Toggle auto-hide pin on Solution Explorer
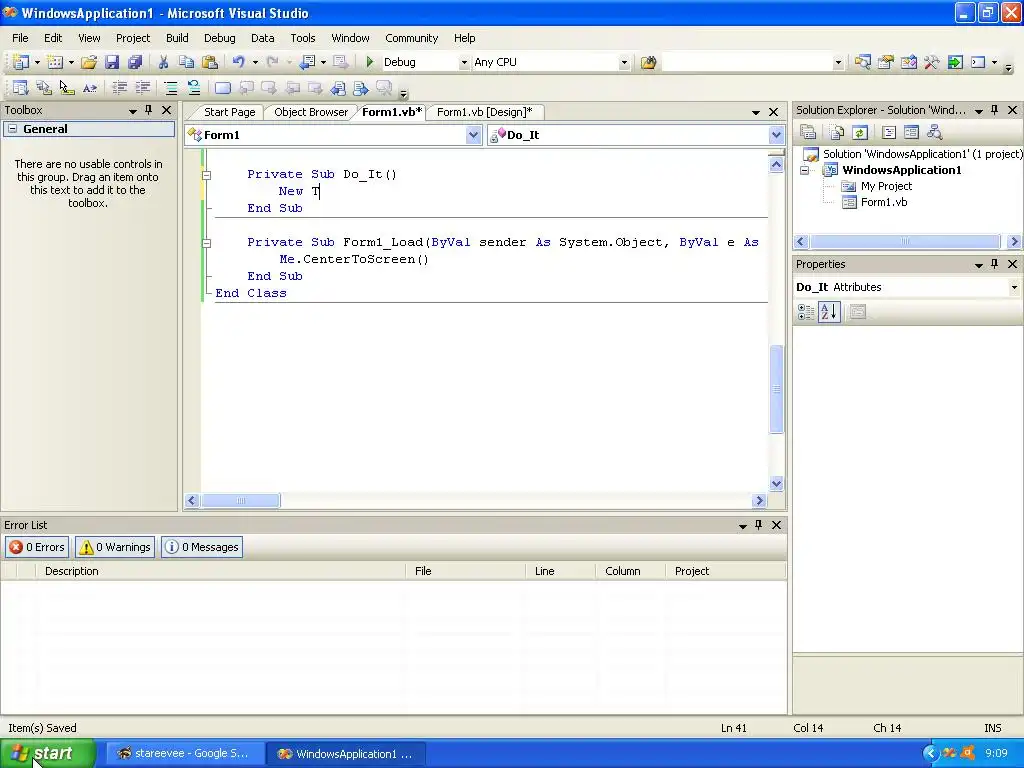The width and height of the screenshot is (1024, 768). pos(995,110)
